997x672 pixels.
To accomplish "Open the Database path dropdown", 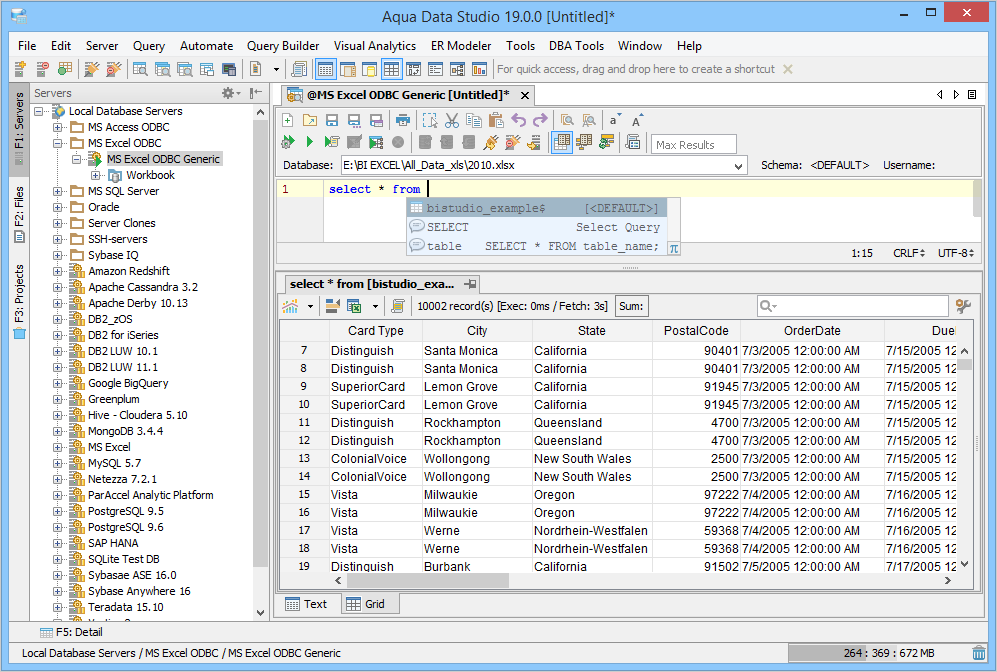I will (738, 166).
